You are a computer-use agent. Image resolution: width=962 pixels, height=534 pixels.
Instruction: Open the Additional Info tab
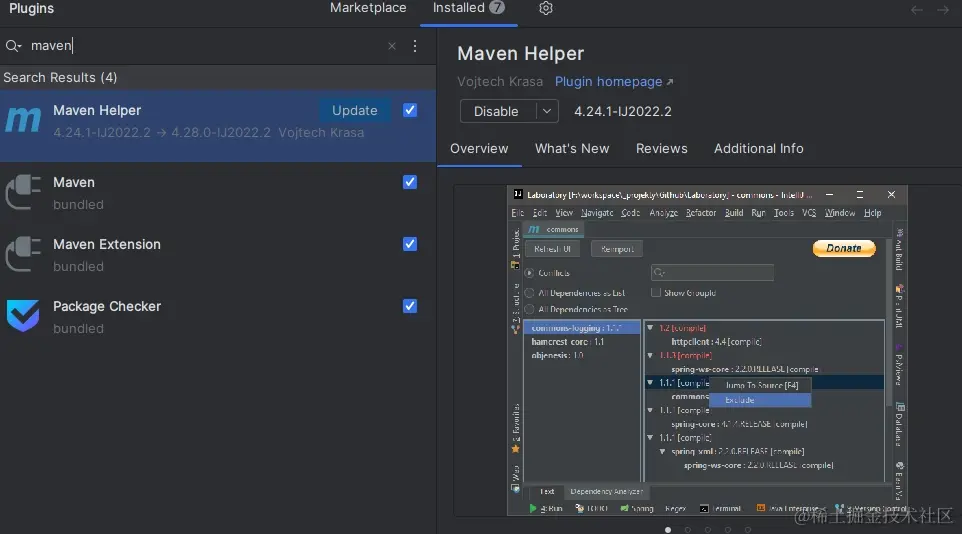point(758,149)
